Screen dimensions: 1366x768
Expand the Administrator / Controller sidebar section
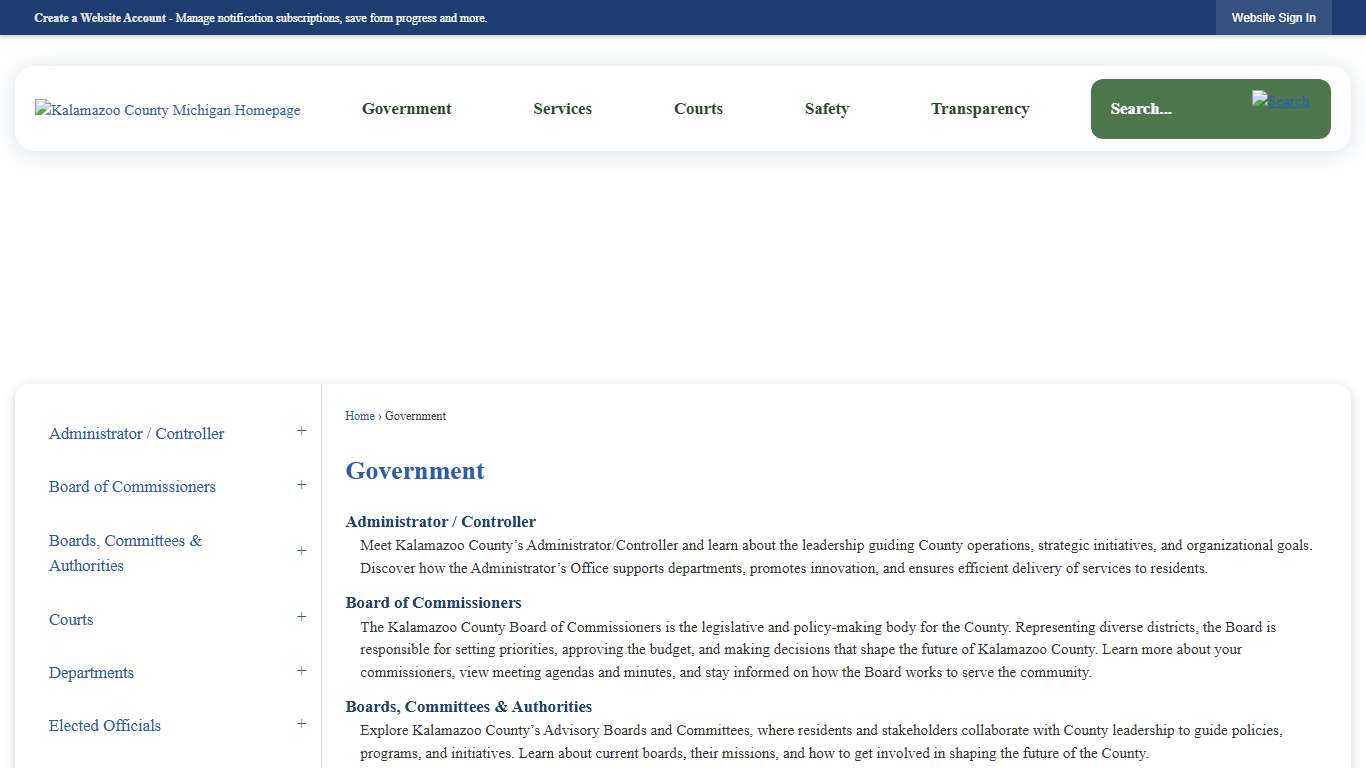point(301,430)
